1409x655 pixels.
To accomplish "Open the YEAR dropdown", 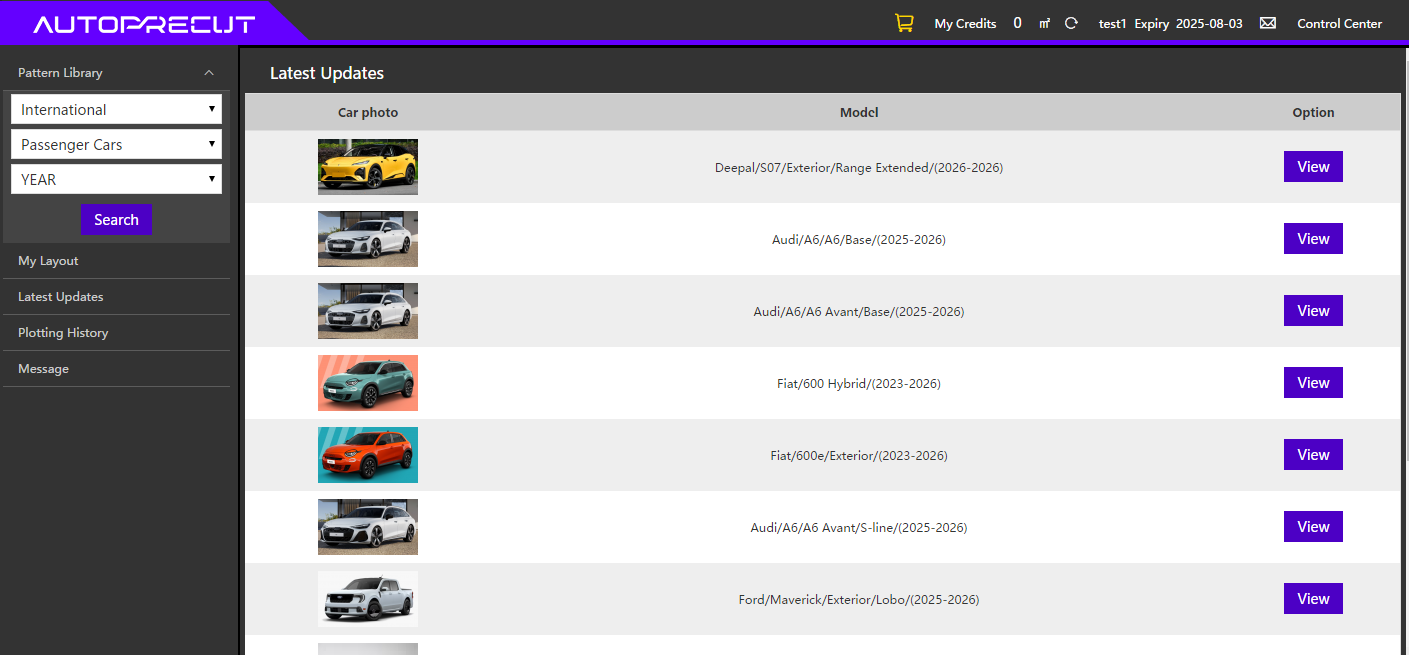I will tap(116, 179).
